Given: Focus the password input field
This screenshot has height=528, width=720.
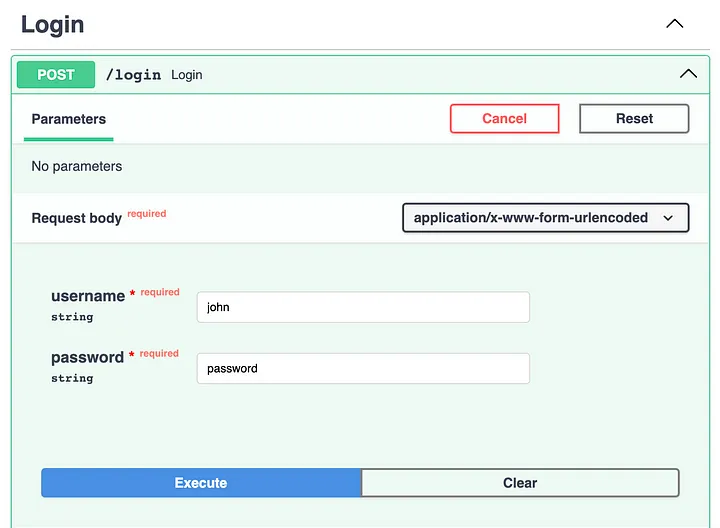Looking at the screenshot, I should 363,368.
